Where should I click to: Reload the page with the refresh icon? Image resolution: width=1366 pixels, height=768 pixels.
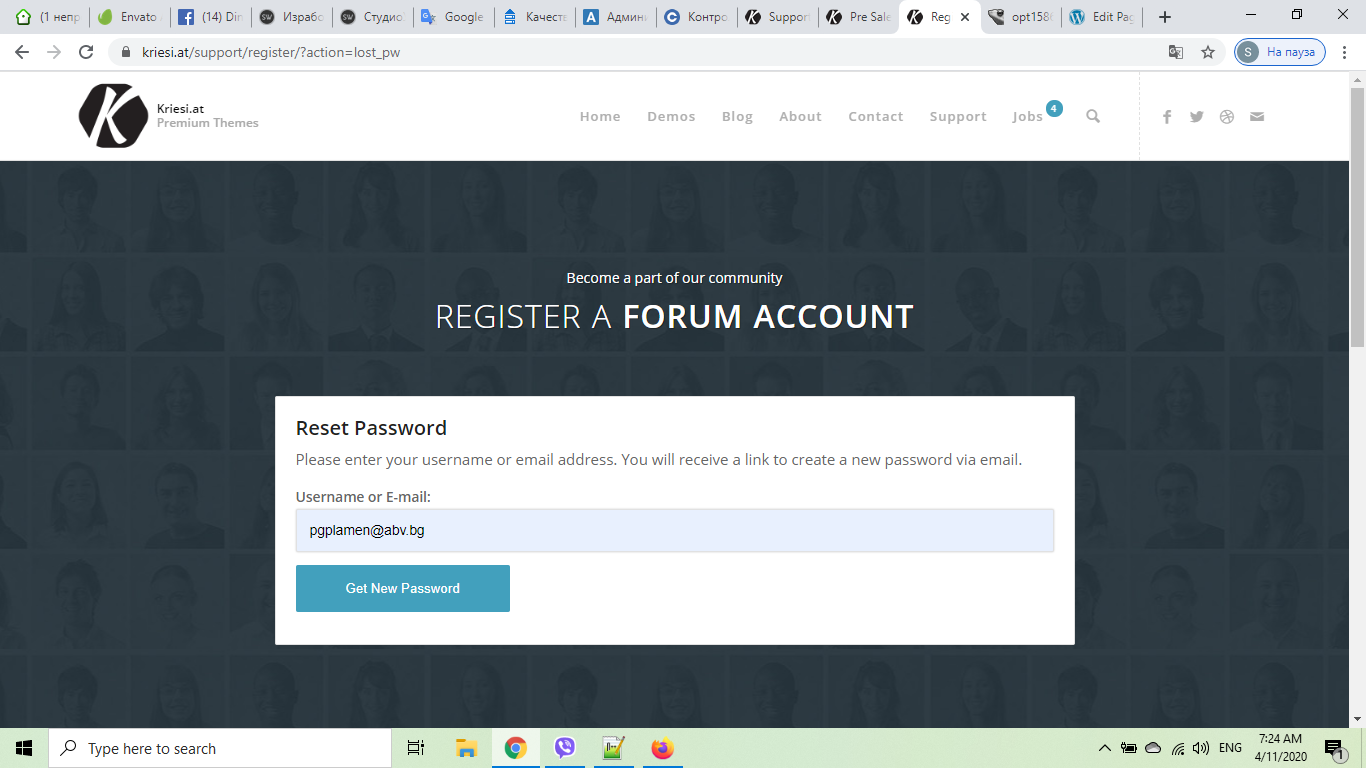(86, 52)
